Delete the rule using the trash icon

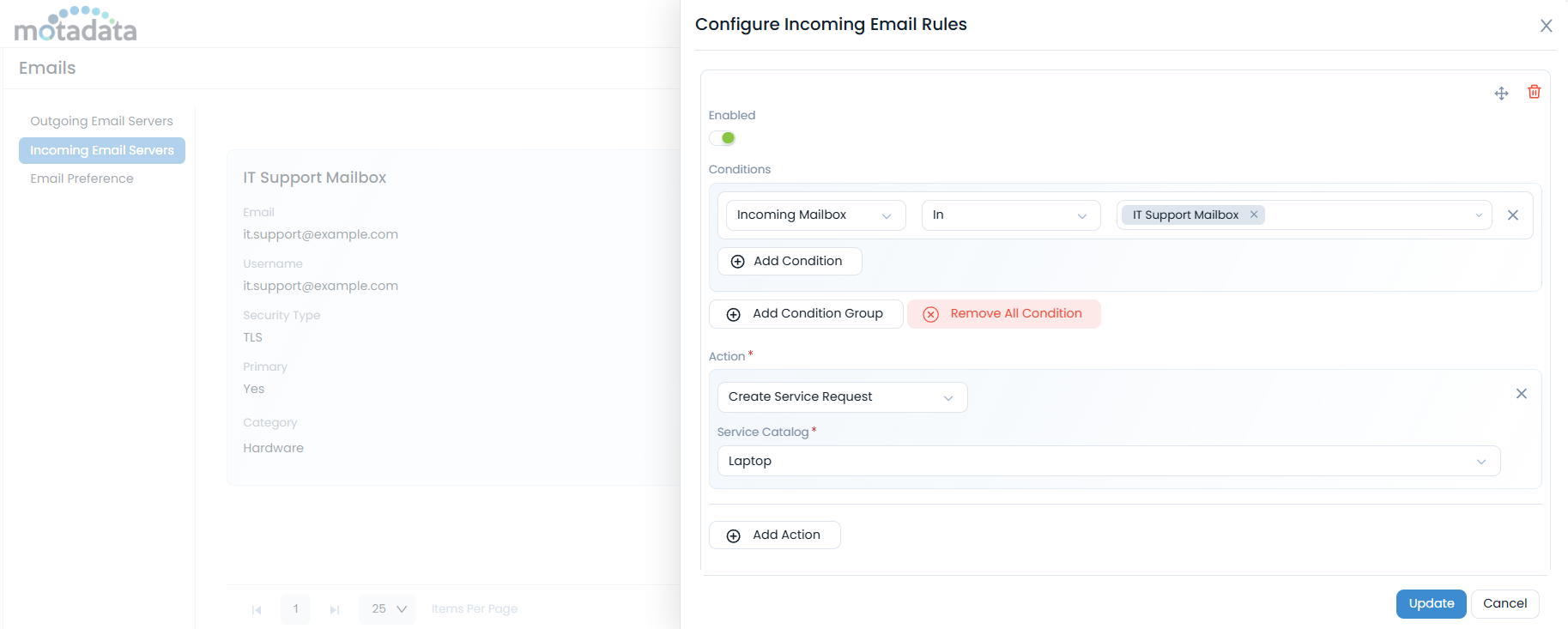1534,92
